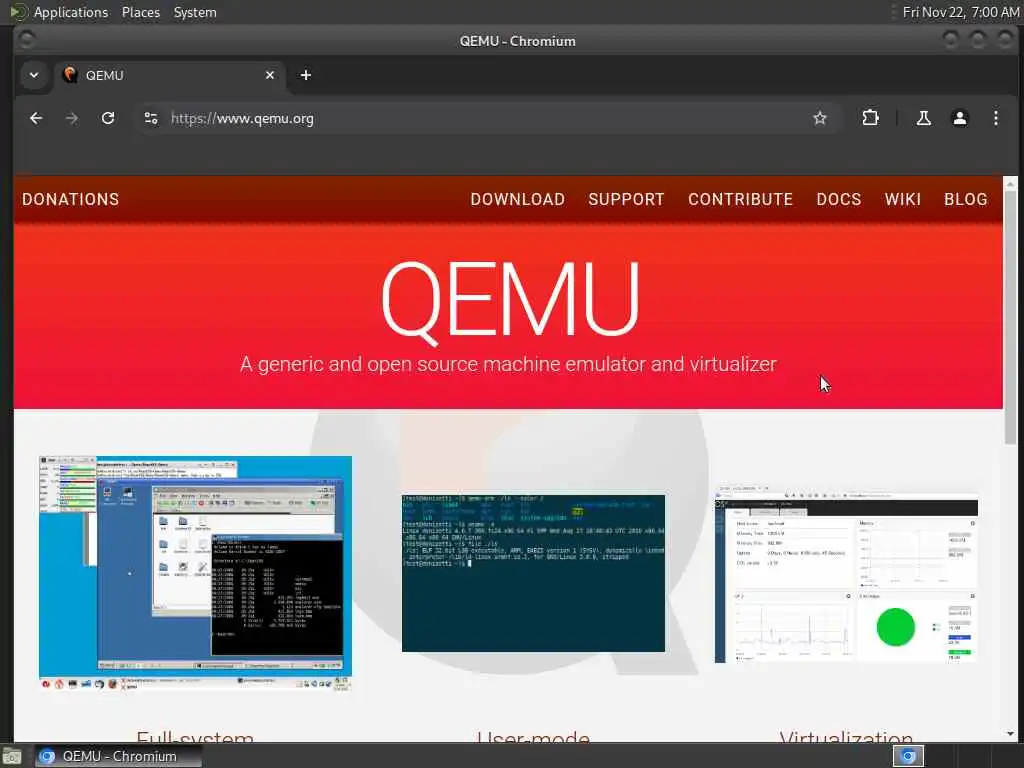Bookmark this page with the star icon
Image resolution: width=1024 pixels, height=768 pixels.
[x=820, y=118]
